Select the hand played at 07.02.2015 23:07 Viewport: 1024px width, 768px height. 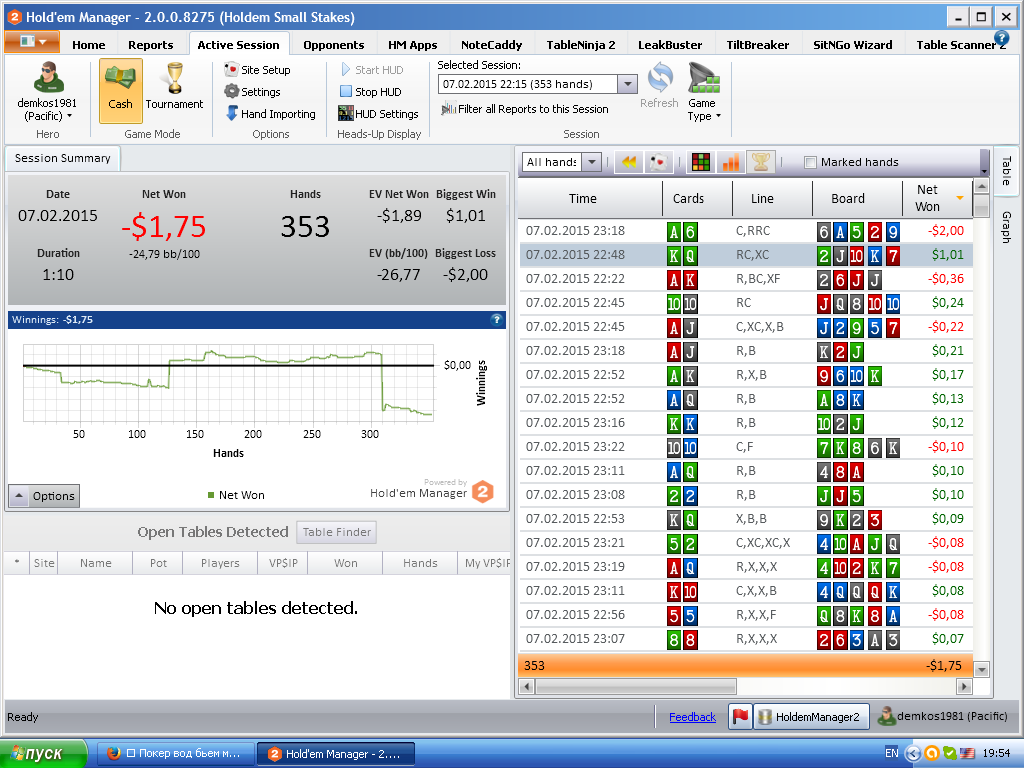coord(746,639)
